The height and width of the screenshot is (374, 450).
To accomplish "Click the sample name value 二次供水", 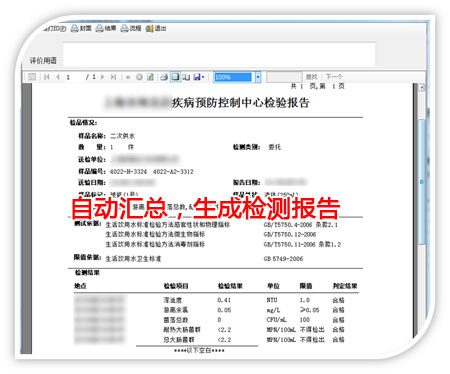I will (x=122, y=136).
